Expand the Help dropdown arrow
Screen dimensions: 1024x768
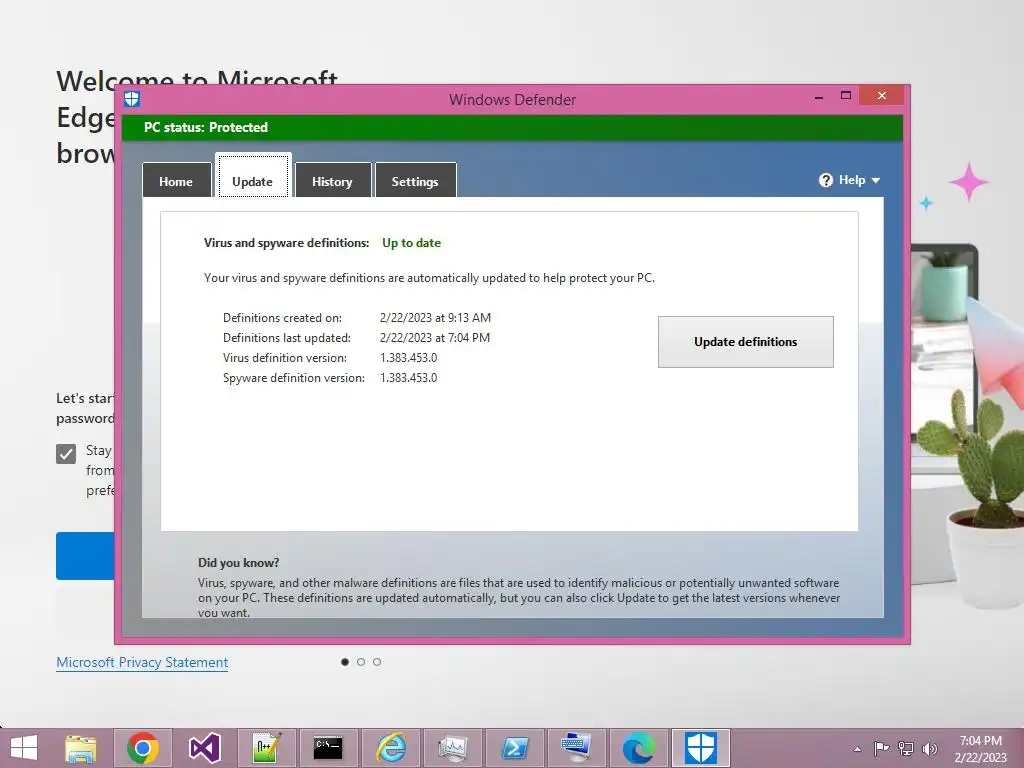tap(876, 180)
